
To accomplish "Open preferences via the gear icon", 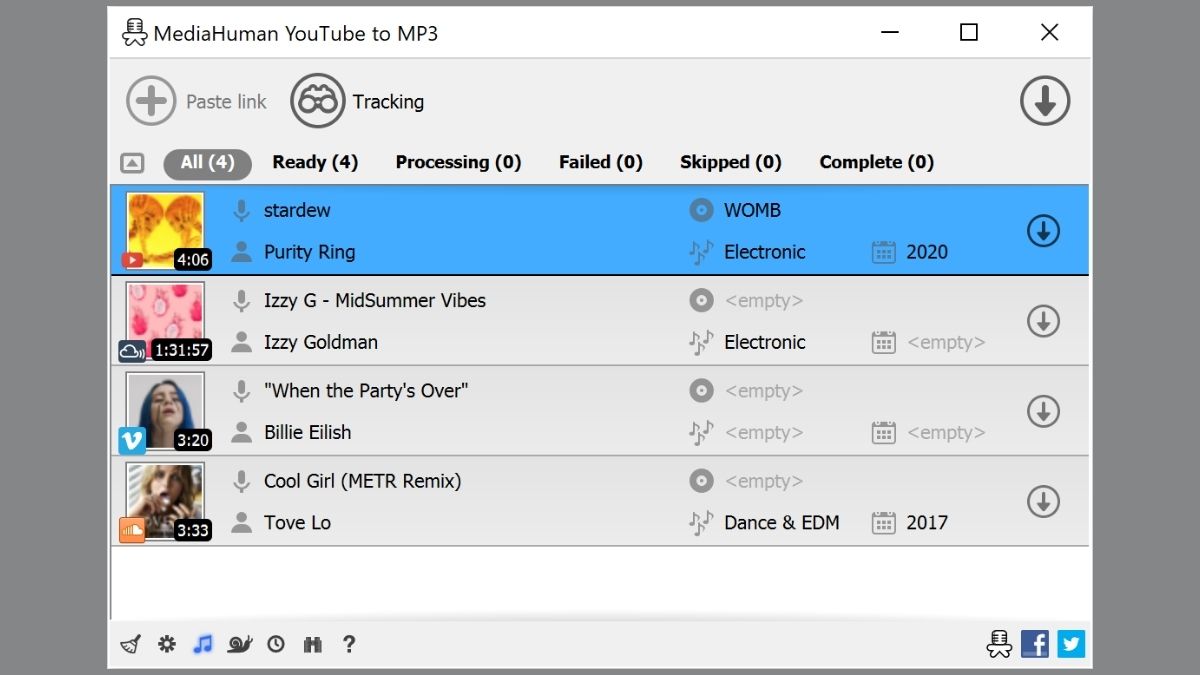I will (x=166, y=644).
